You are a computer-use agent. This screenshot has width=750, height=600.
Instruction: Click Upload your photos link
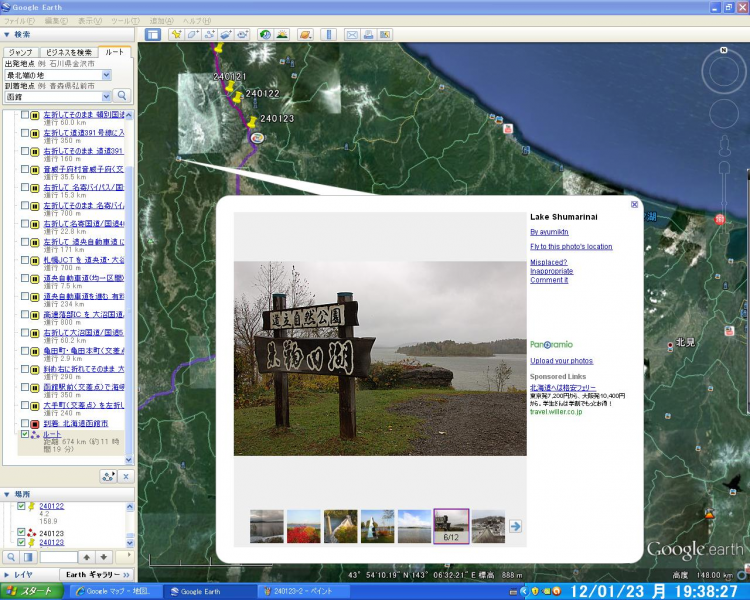(562, 361)
